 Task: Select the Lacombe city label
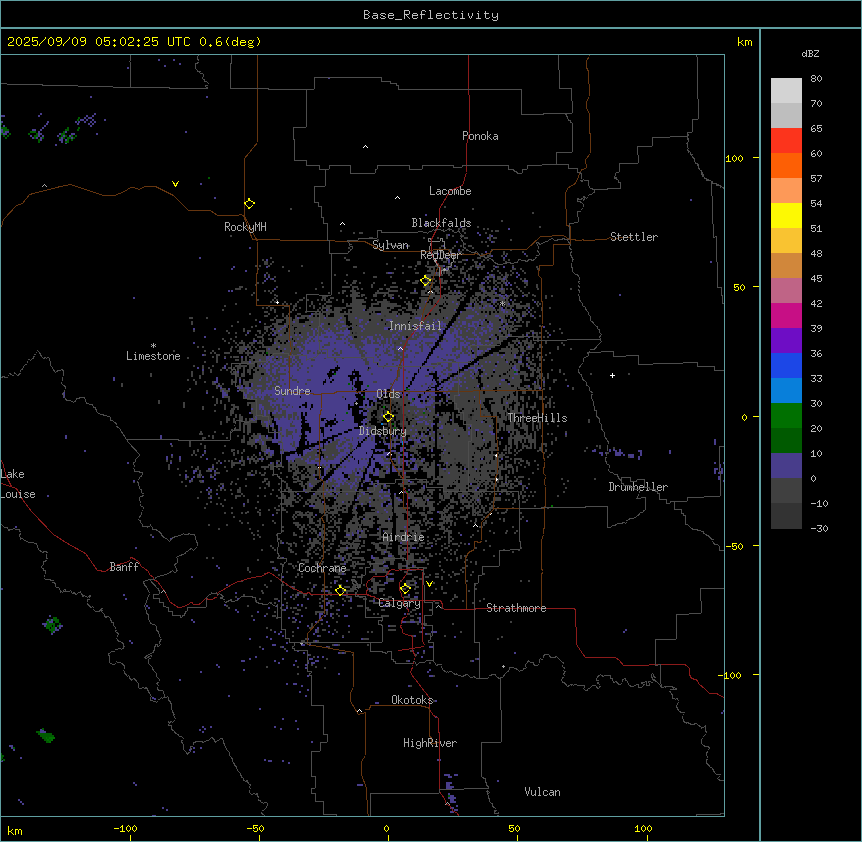coord(450,191)
